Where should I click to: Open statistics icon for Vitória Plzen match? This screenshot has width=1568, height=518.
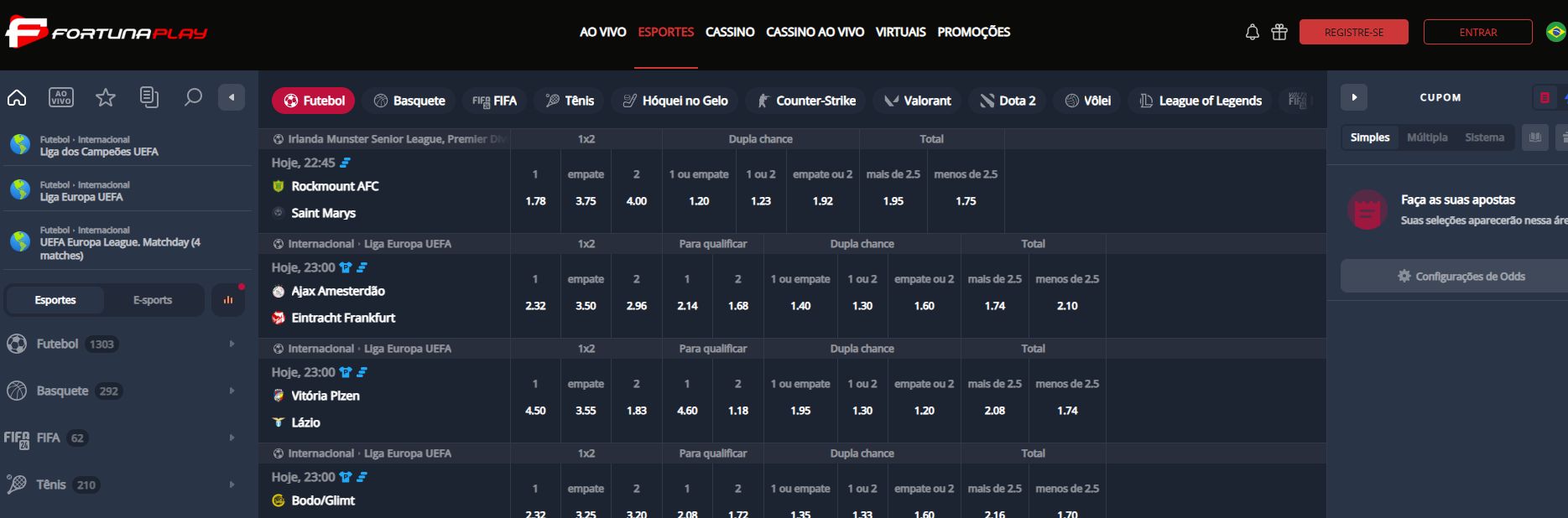[x=362, y=372]
